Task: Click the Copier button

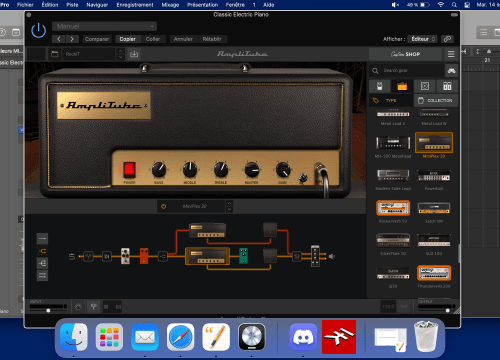Action: click(127, 39)
